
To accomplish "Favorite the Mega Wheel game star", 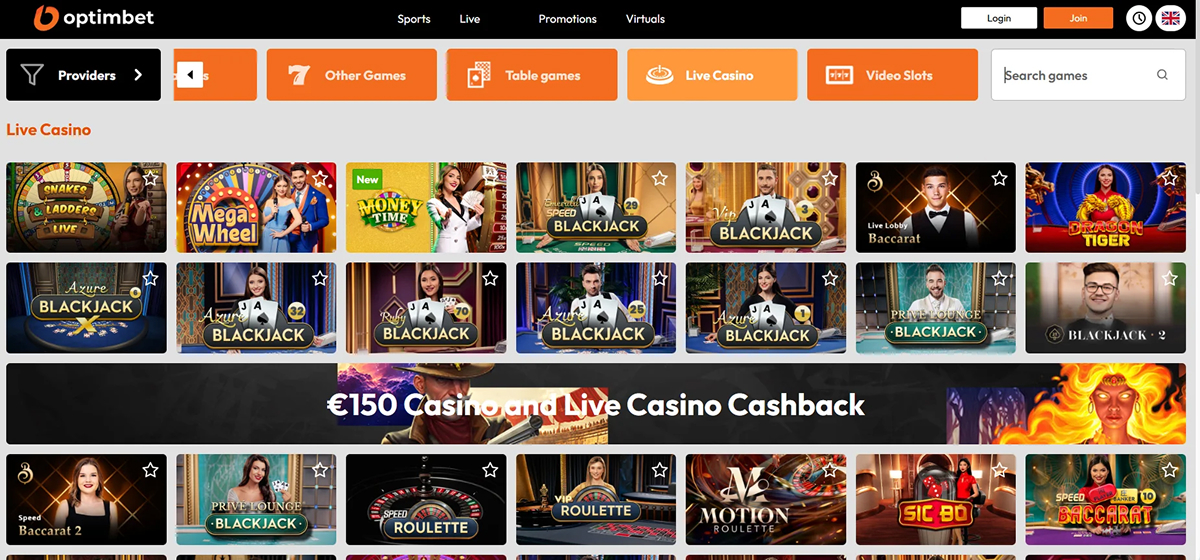I will 320,178.
